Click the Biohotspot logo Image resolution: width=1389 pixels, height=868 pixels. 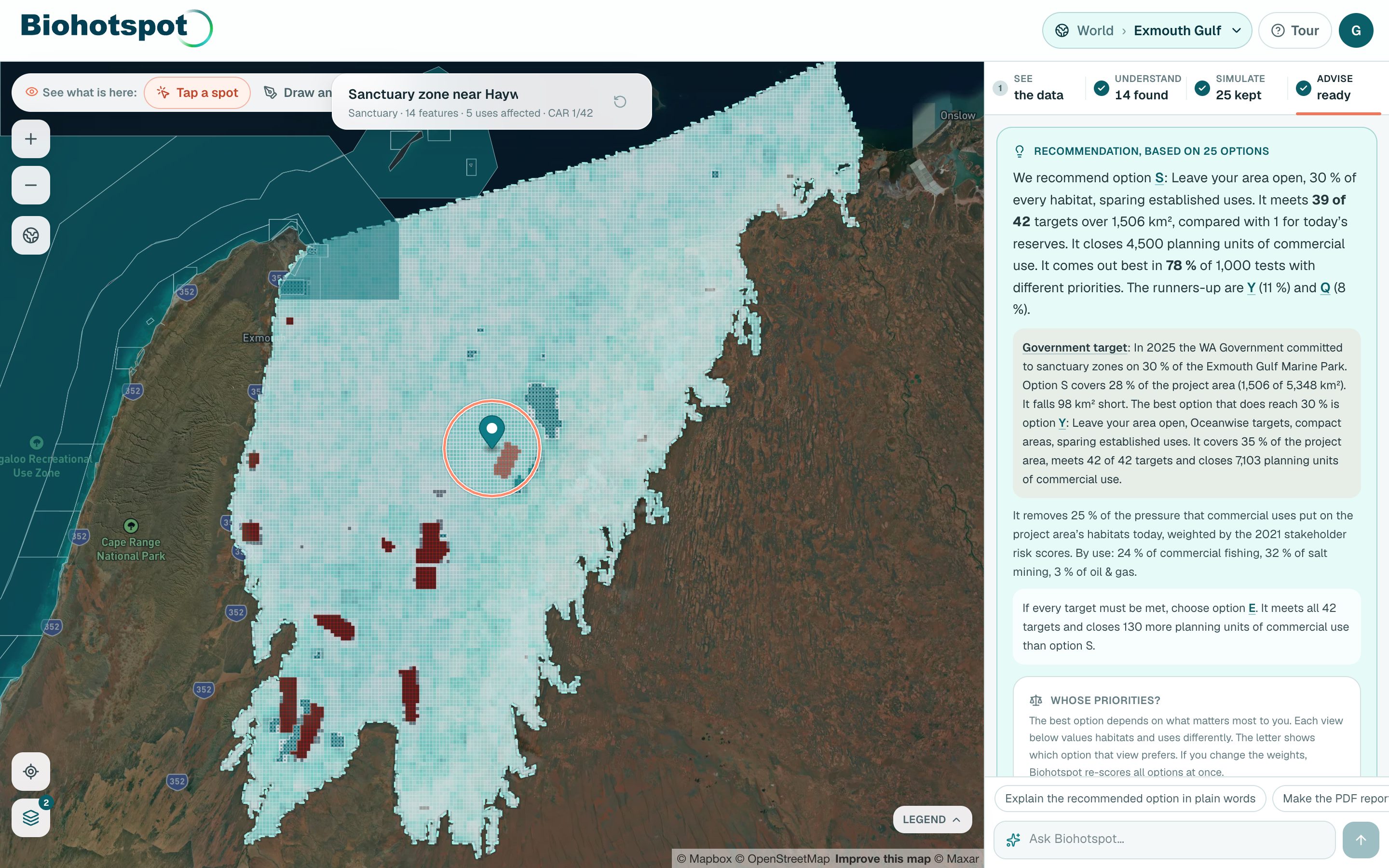click(117, 27)
